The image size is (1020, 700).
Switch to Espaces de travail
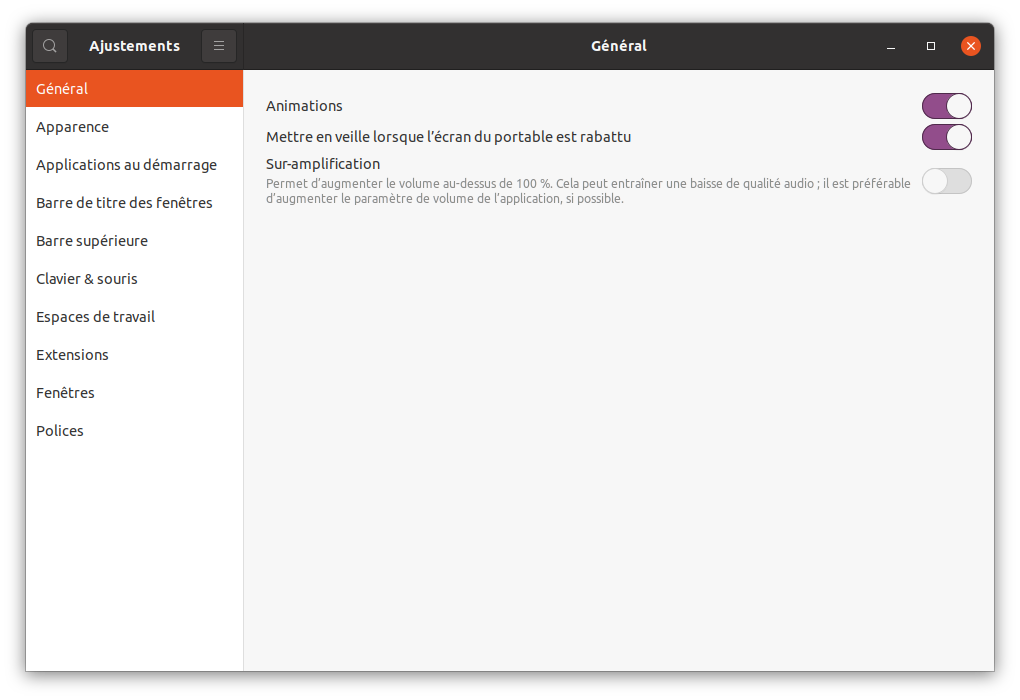[x=135, y=317]
